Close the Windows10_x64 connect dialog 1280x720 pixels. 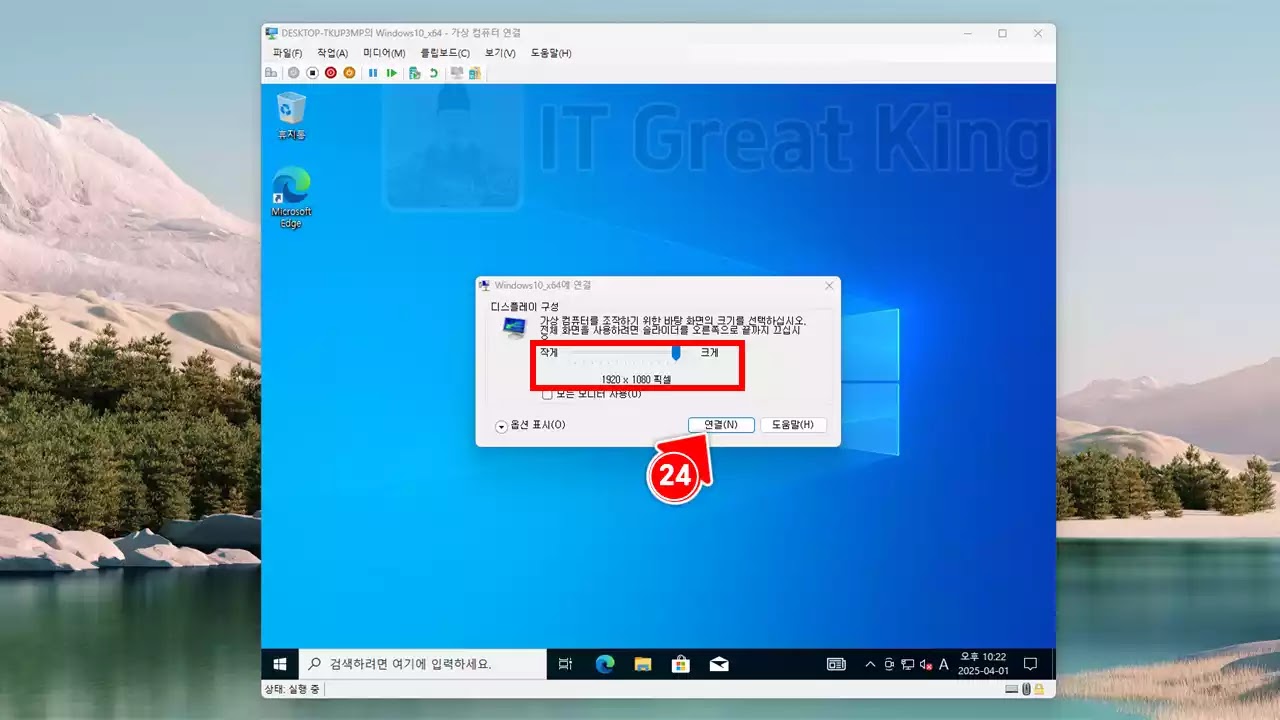[x=829, y=286]
